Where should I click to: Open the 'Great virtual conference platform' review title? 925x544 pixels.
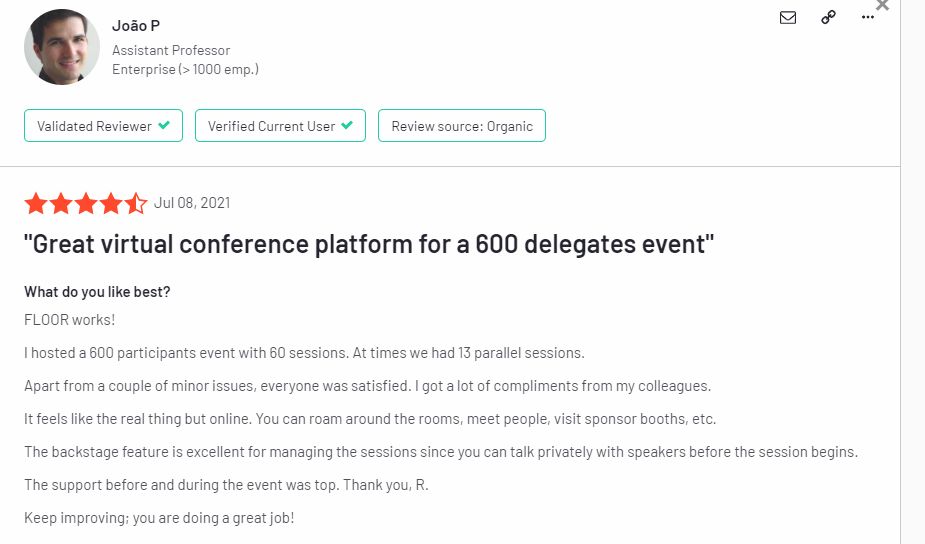[369, 244]
